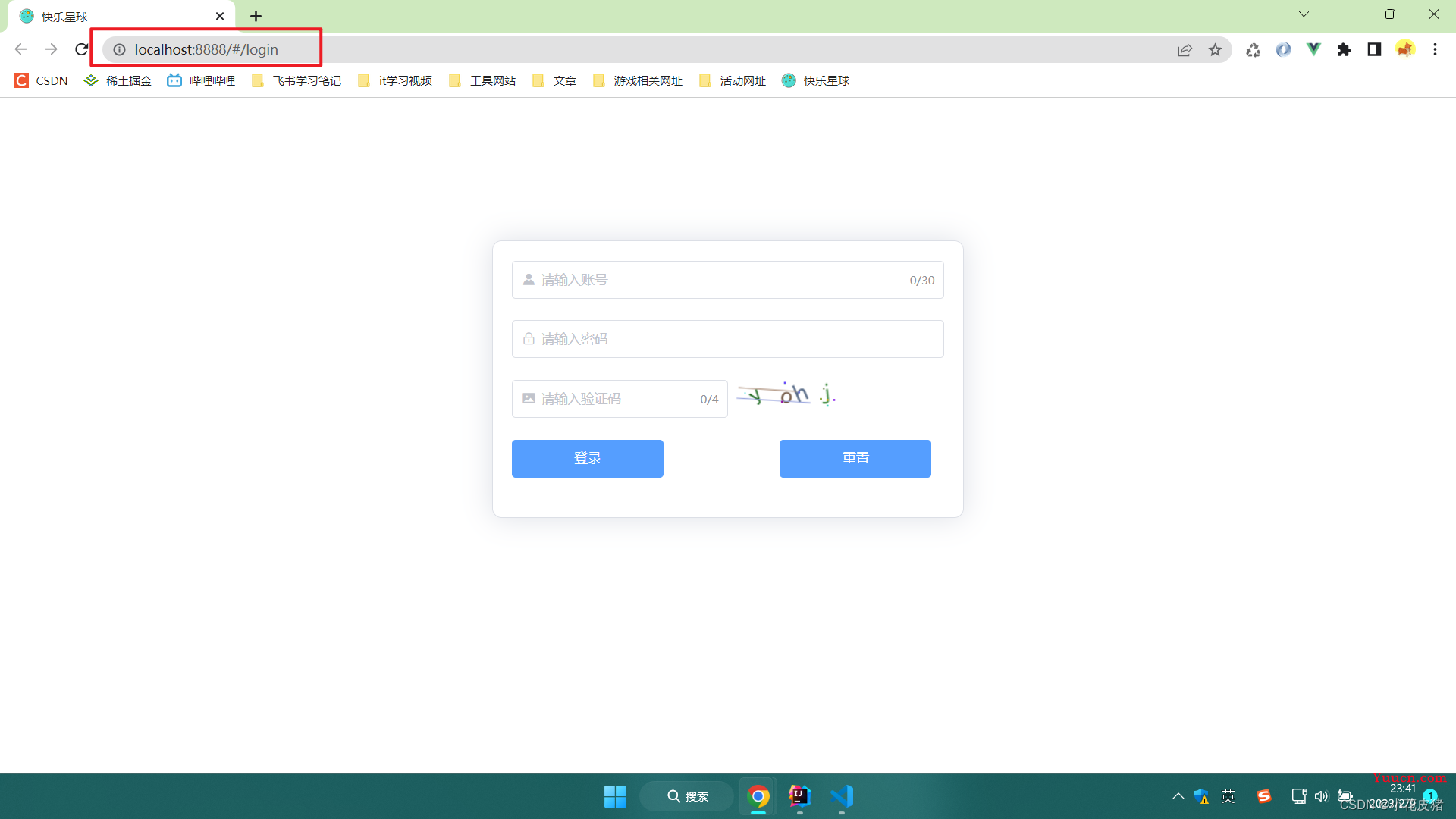1456x819 pixels.
Task: Open the profile avatar icon
Action: pos(1405,49)
